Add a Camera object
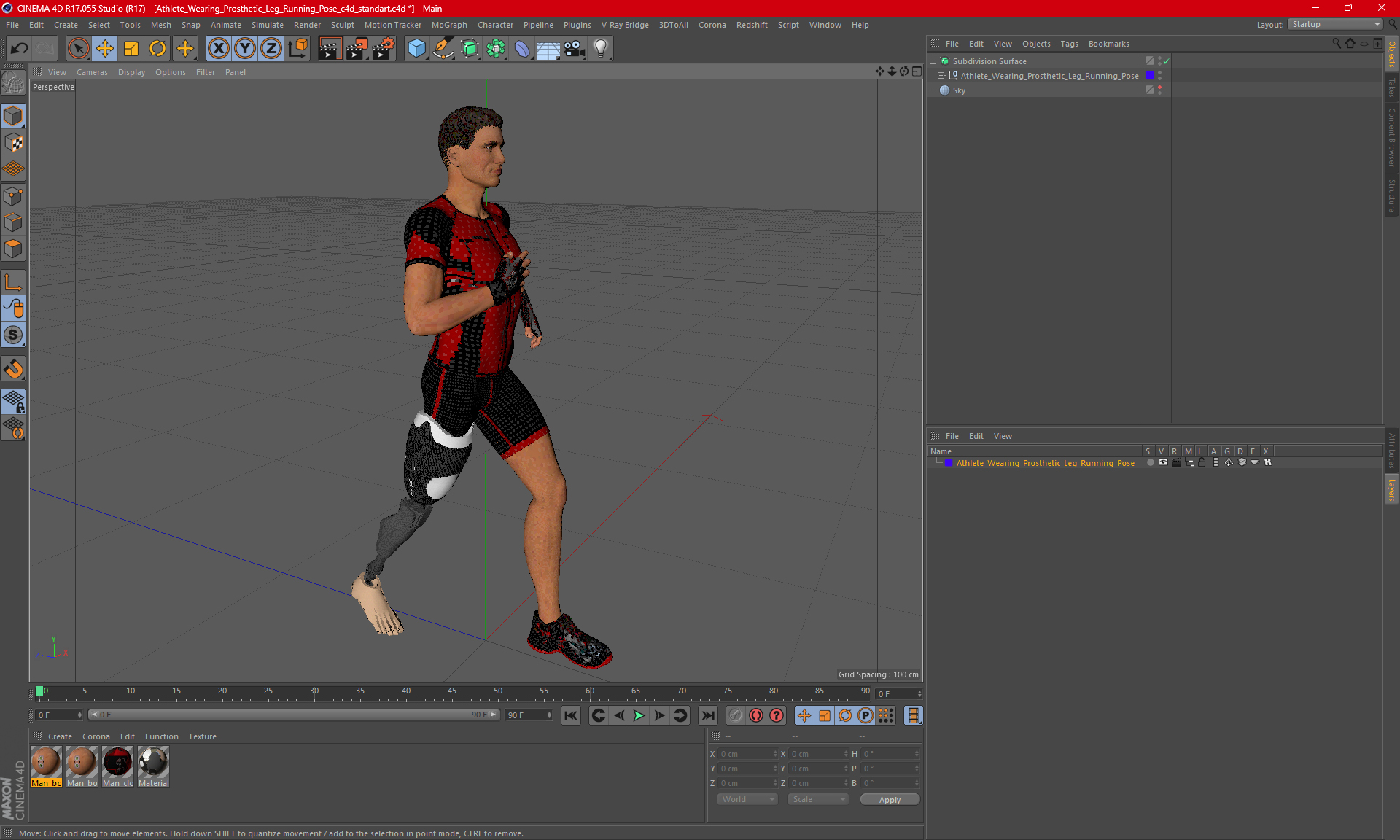The image size is (1400, 840). (x=575, y=48)
